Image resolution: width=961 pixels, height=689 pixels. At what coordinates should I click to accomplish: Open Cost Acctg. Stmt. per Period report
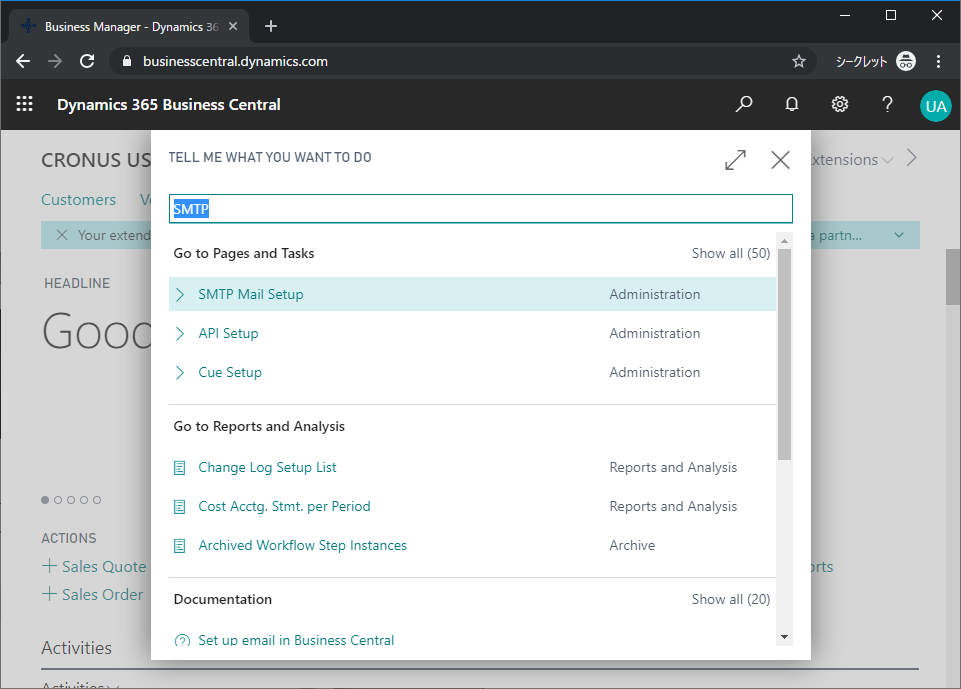(284, 507)
